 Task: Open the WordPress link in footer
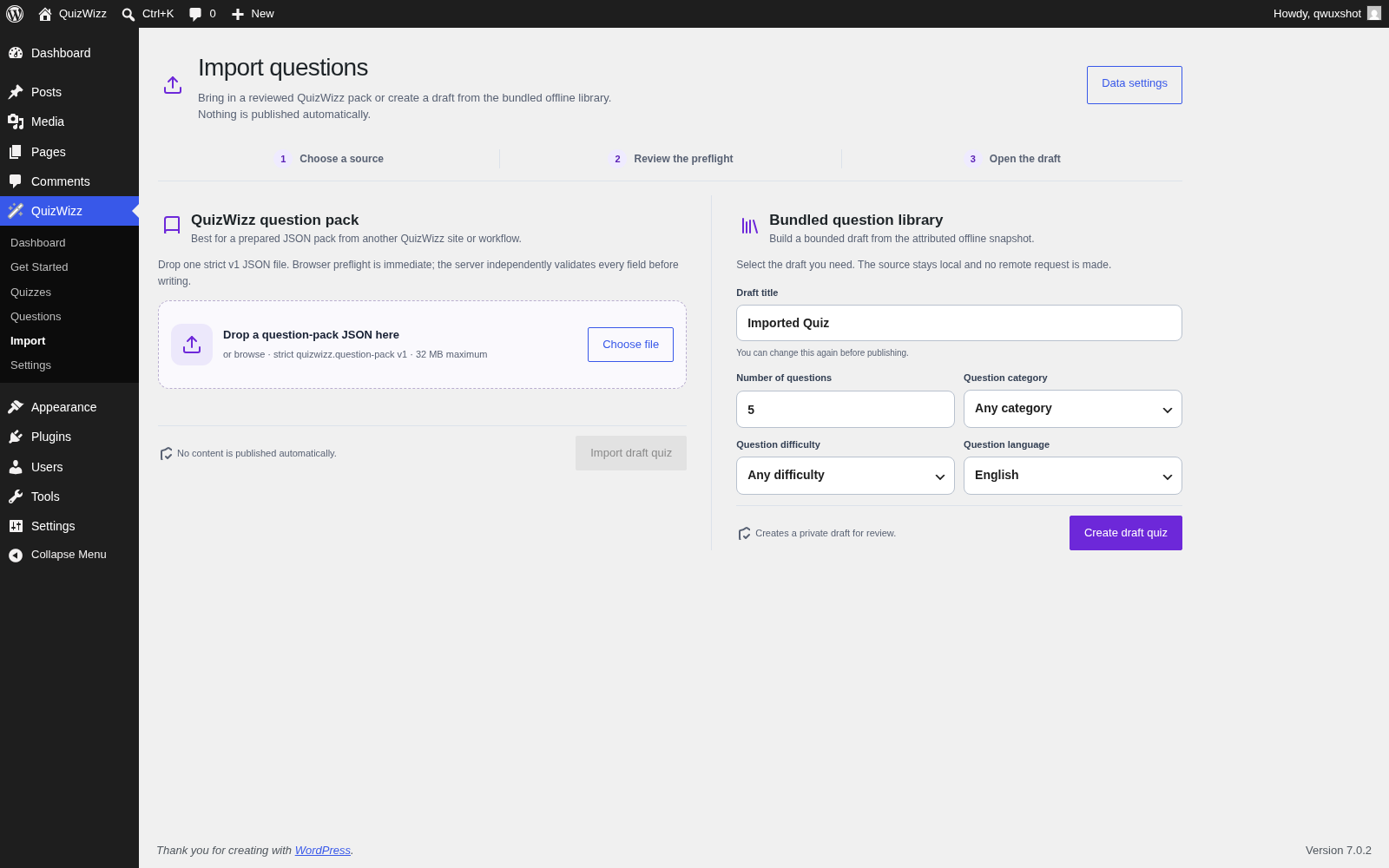coord(323,851)
